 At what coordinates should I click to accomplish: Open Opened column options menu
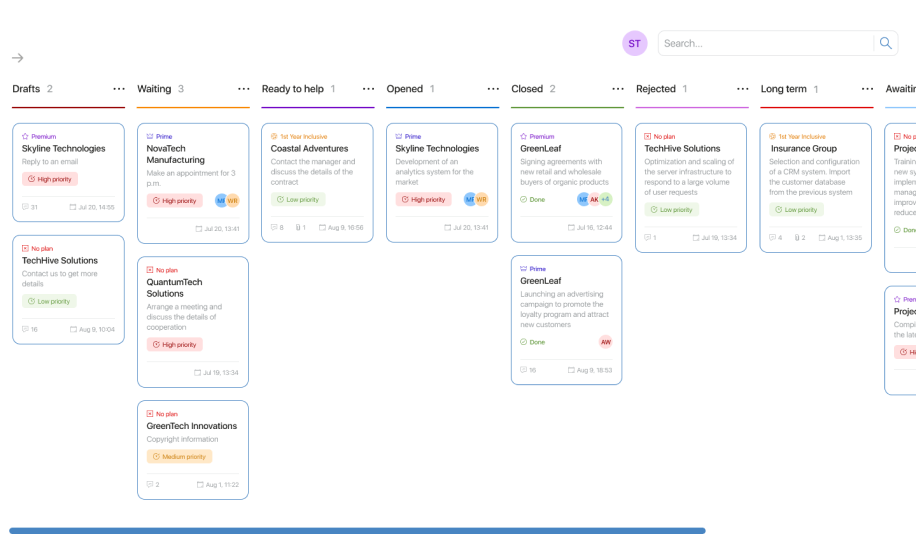(493, 89)
